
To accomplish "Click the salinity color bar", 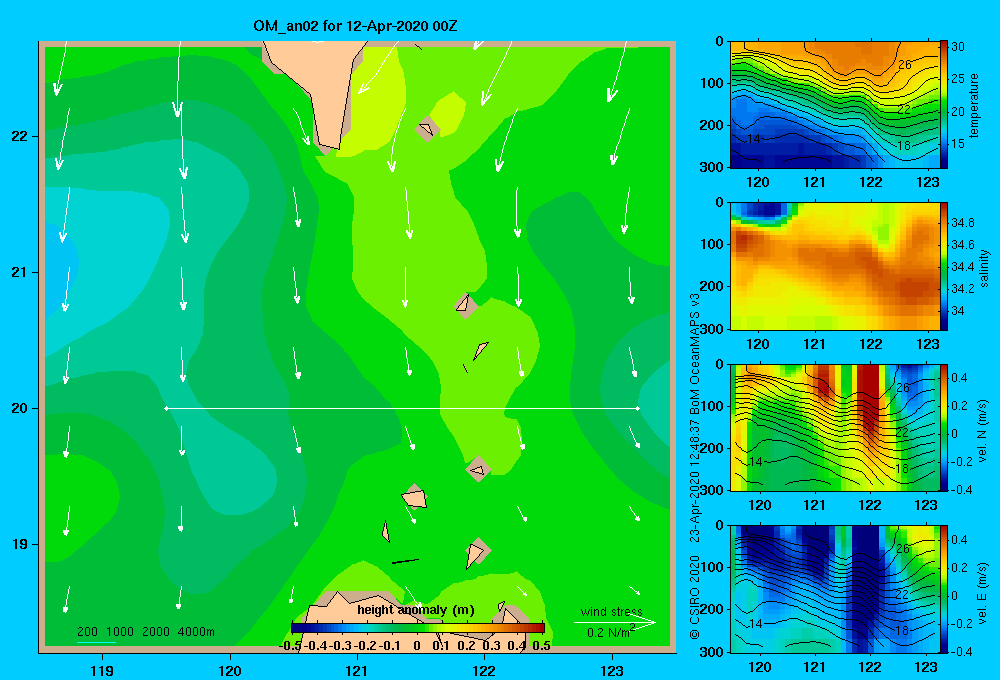I will click(x=944, y=266).
